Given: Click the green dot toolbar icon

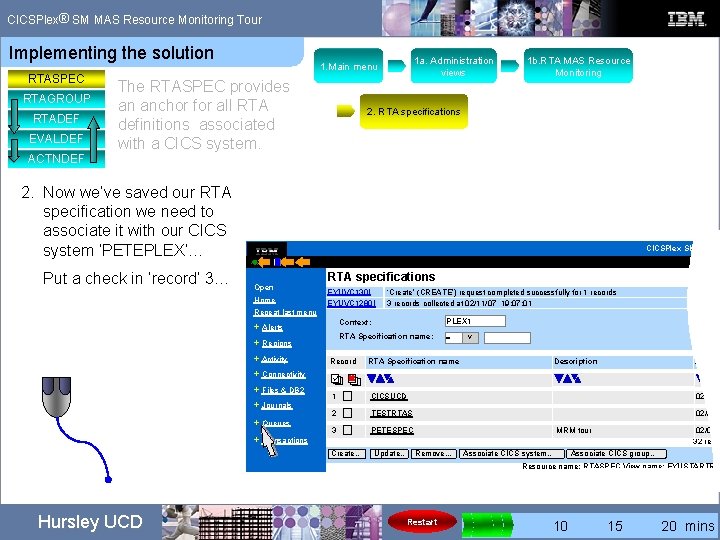Looking at the screenshot, I should 255,262.
